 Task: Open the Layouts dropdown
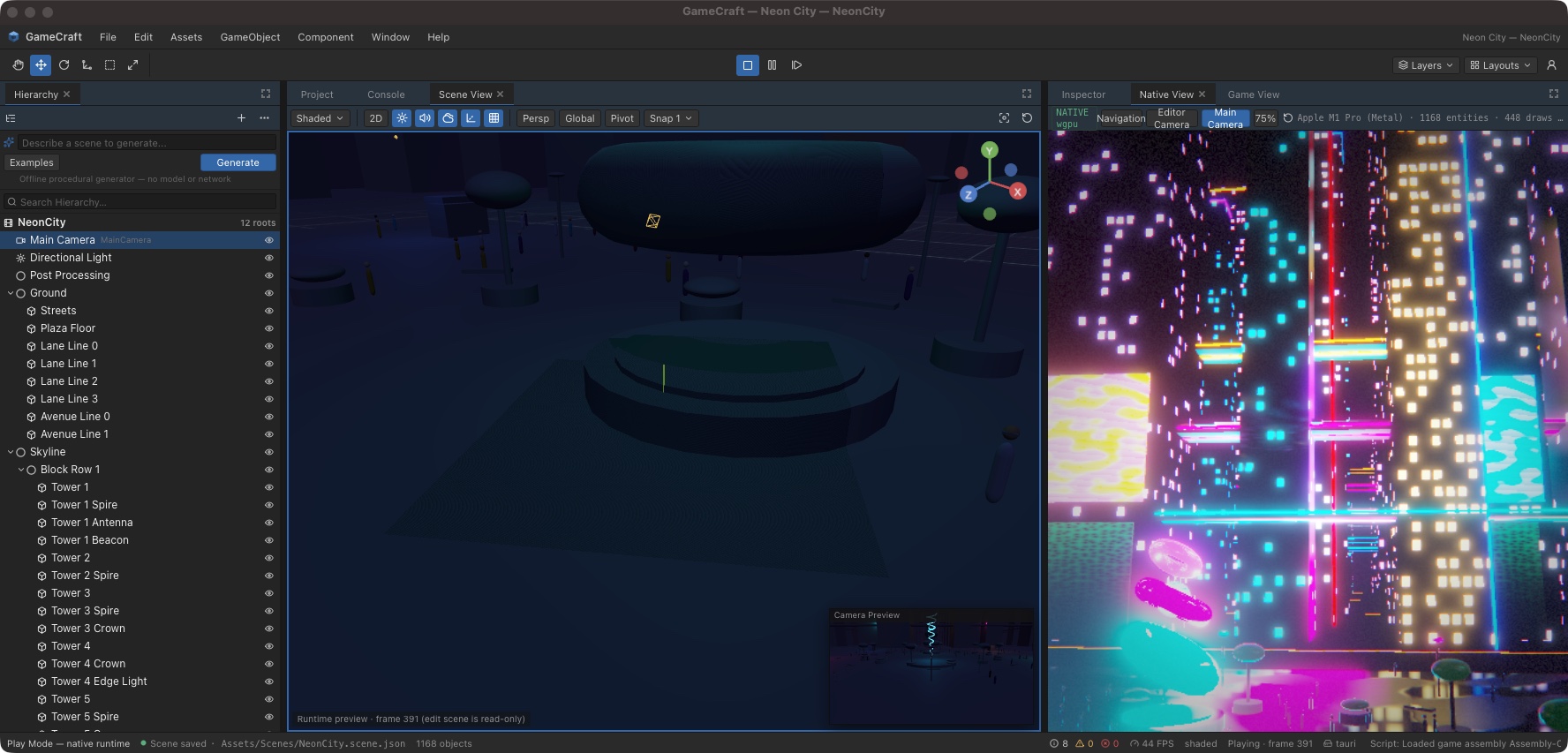tap(1500, 65)
